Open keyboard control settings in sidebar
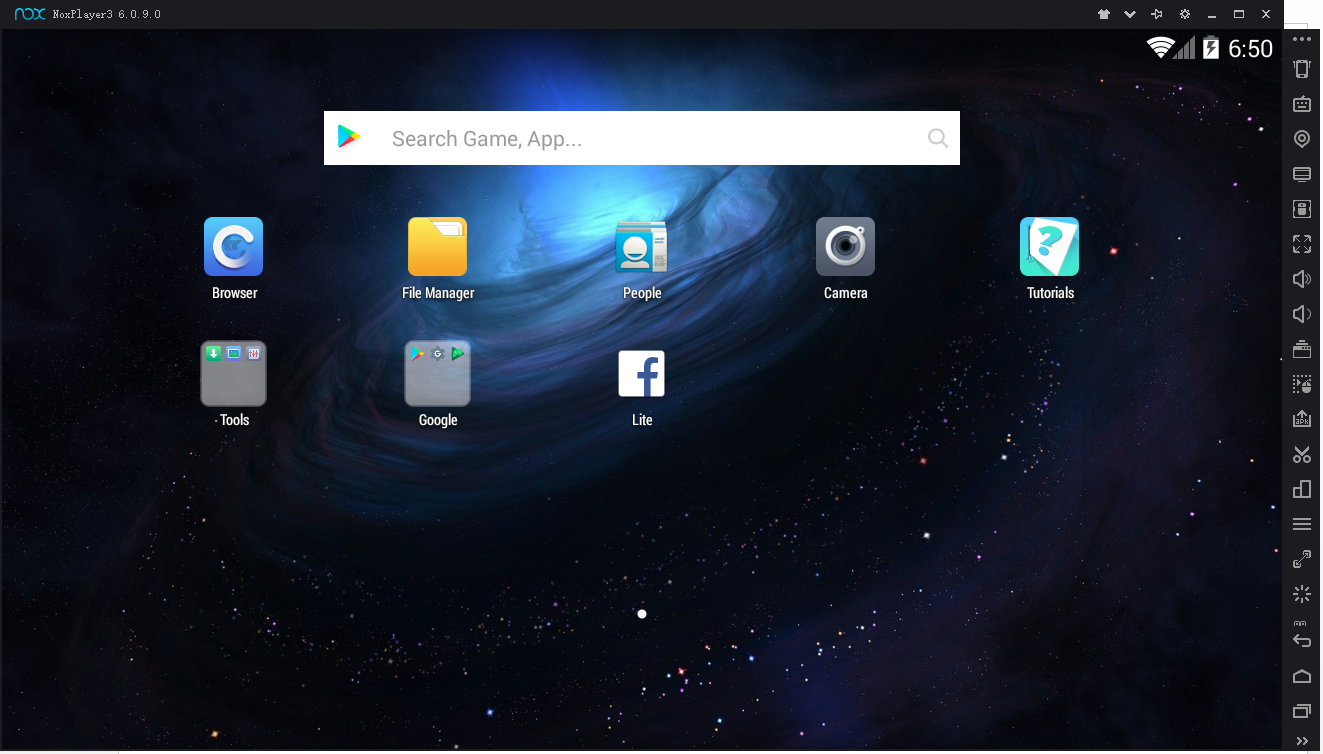Image resolution: width=1323 pixels, height=754 pixels. point(1301,104)
